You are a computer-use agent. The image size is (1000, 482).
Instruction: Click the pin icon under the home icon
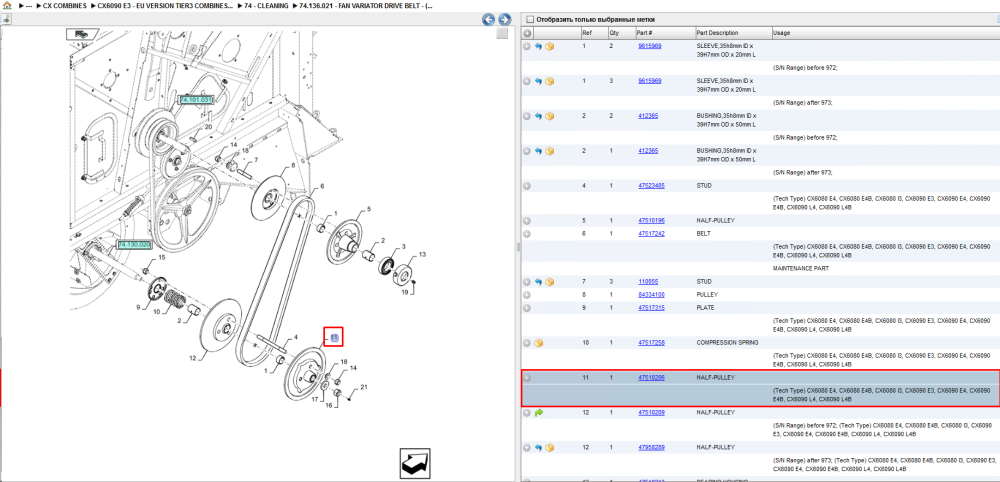(x=6, y=18)
